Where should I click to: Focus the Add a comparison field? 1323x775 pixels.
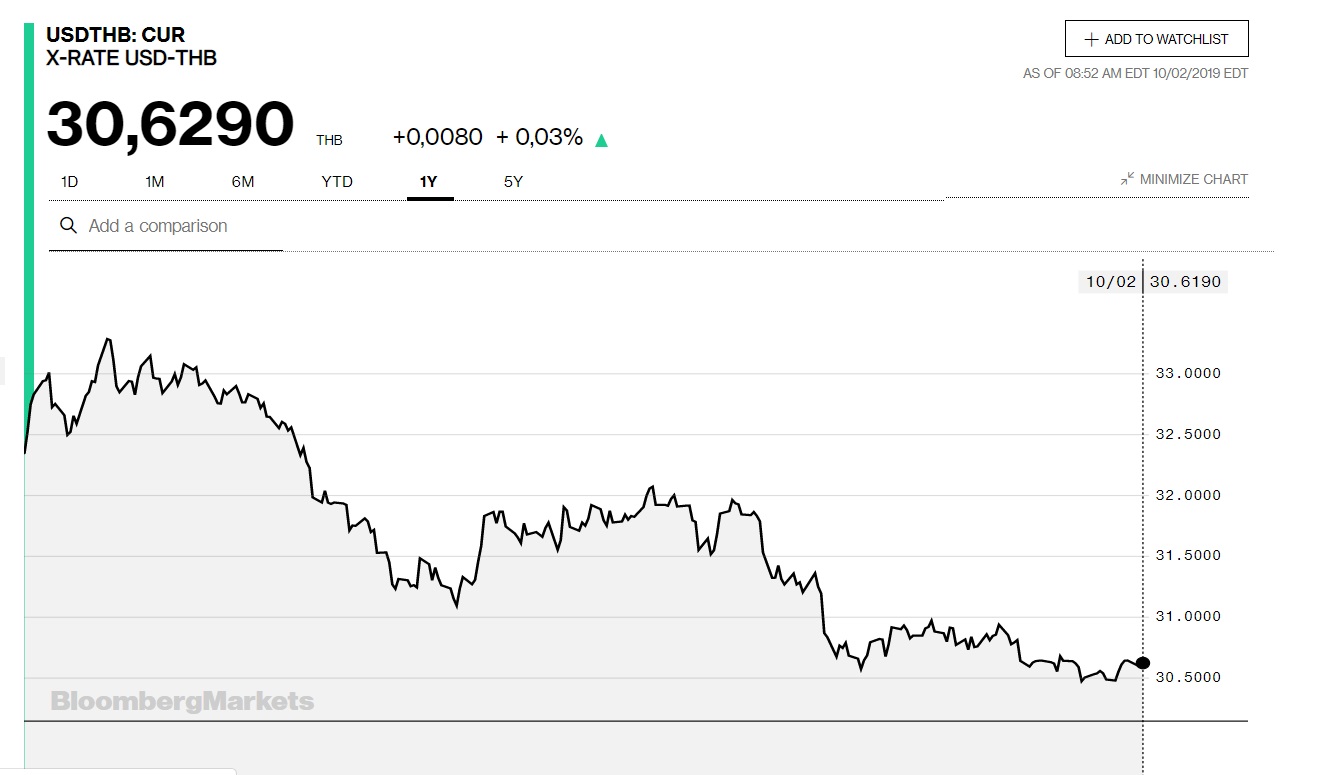coord(180,226)
